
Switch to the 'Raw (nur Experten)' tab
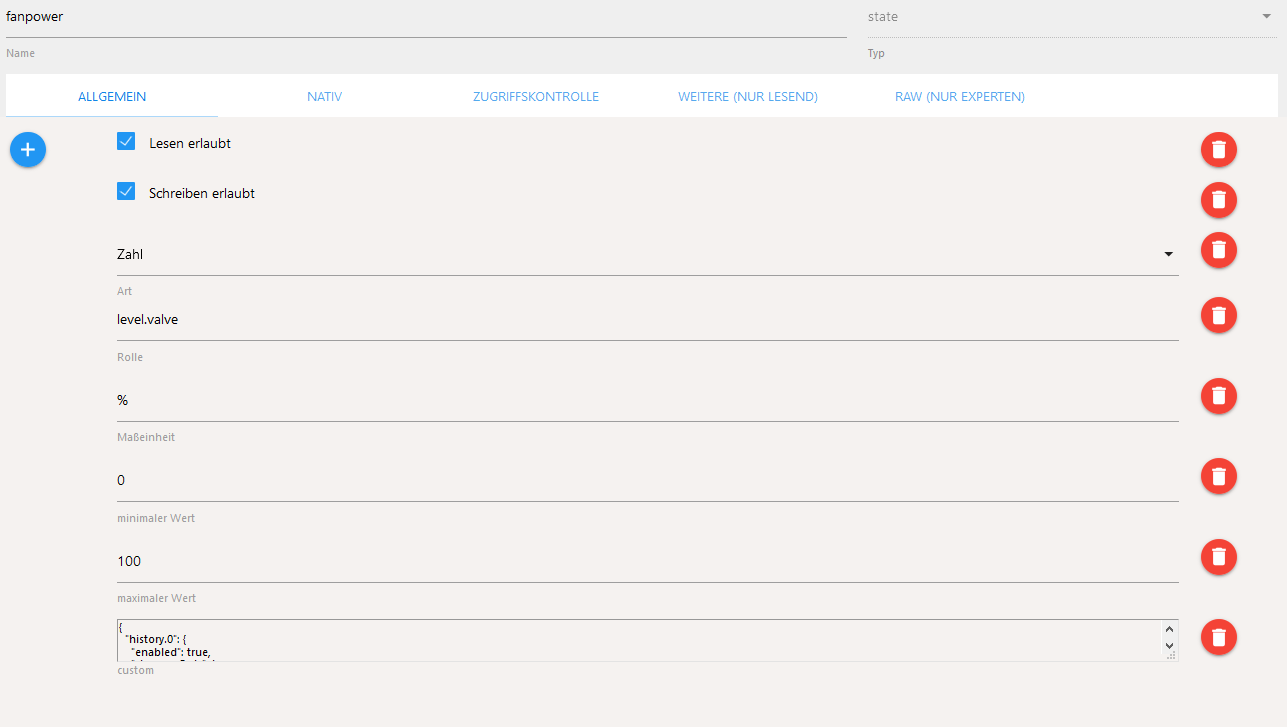click(960, 97)
